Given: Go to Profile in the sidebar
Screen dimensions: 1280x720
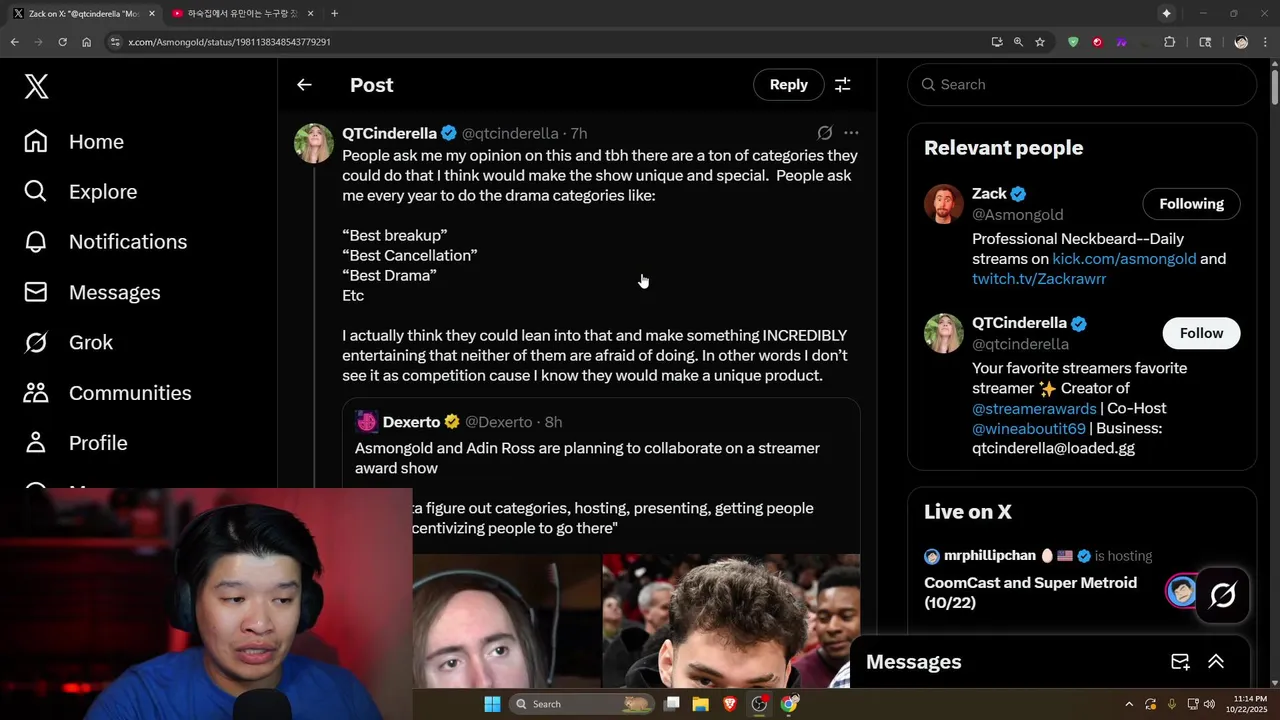Looking at the screenshot, I should [75, 443].
